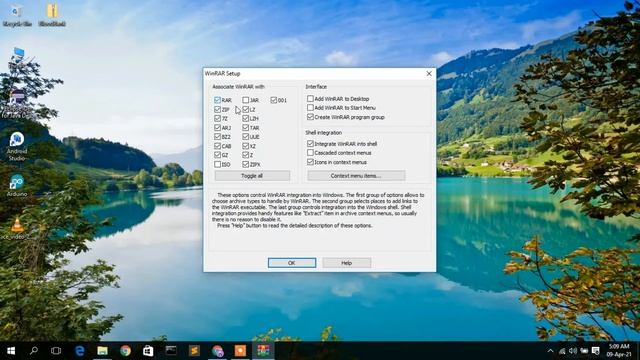The width and height of the screenshot is (640, 360).
Task: Confirm WinRAR Setup with OK
Action: click(x=292, y=263)
